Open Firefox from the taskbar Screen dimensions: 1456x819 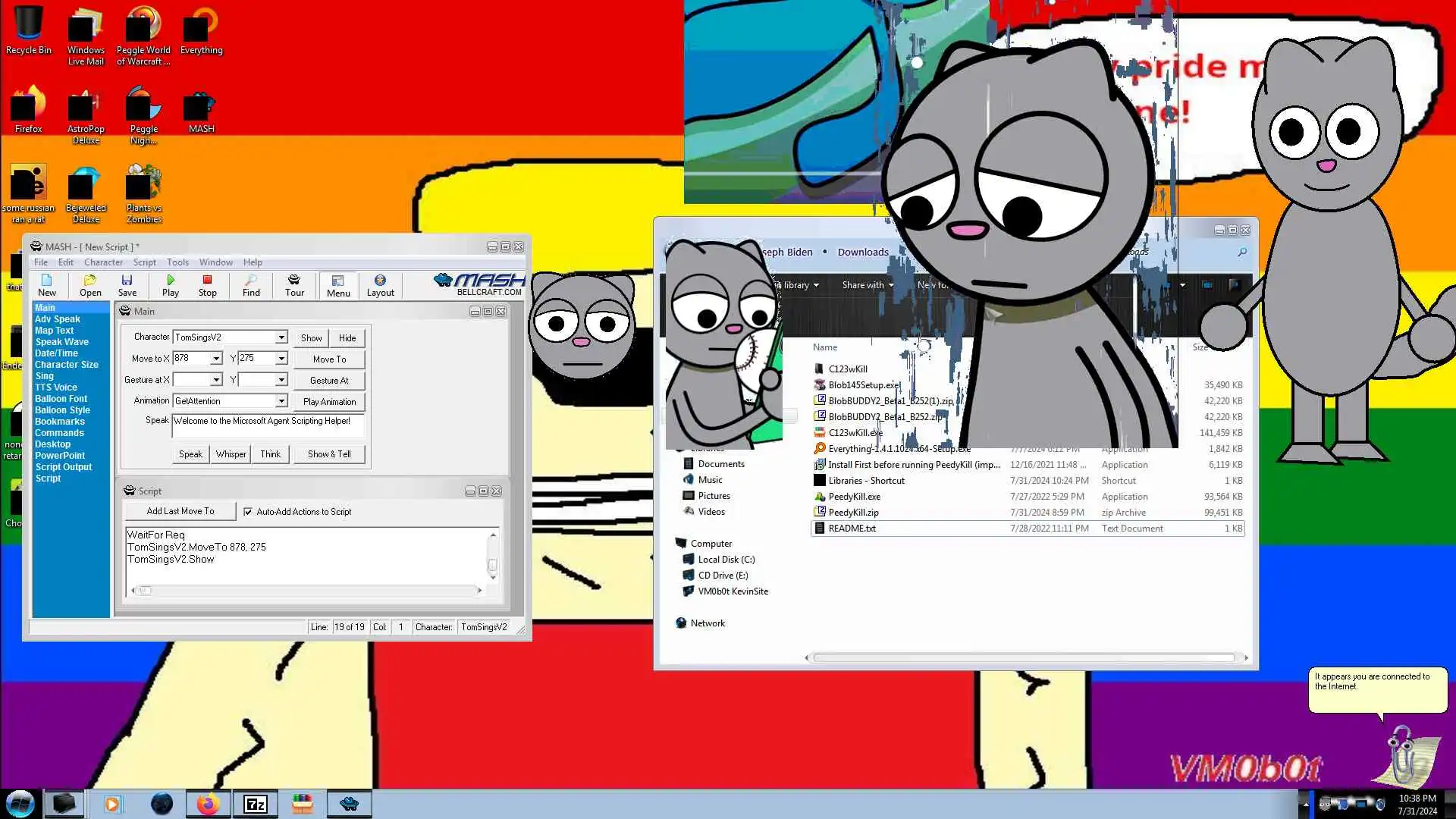click(x=208, y=804)
